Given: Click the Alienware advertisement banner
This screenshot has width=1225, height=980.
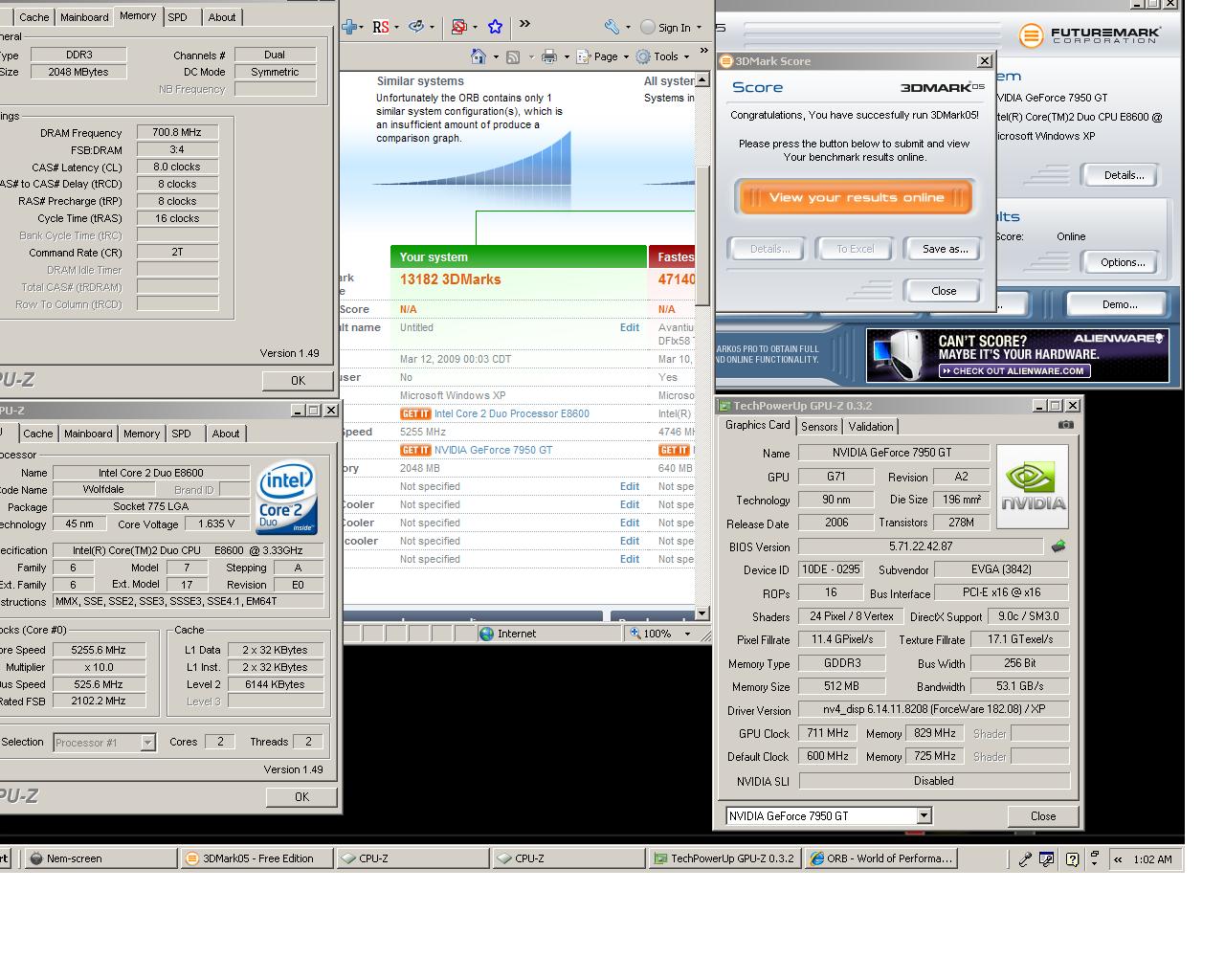Looking at the screenshot, I should 1017,355.
